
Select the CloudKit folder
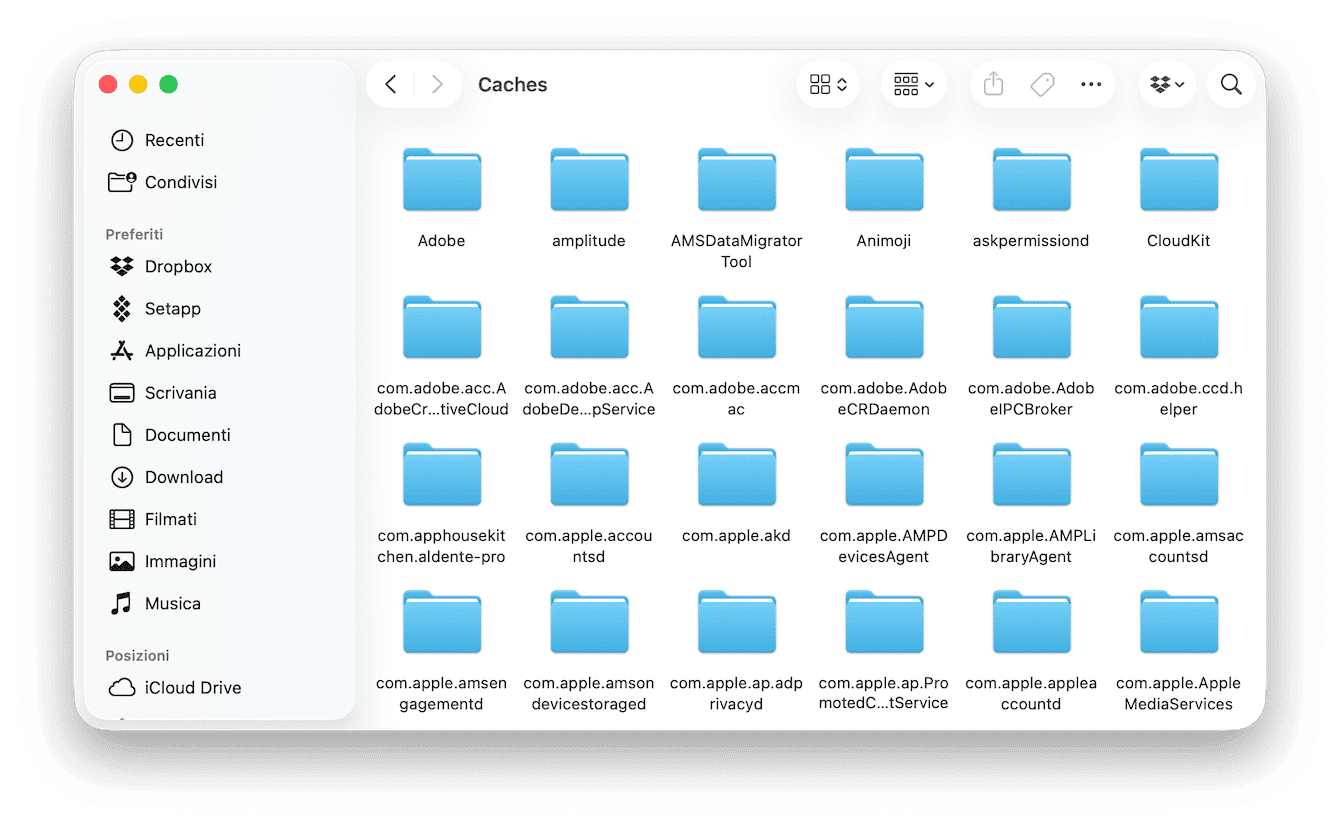tap(1179, 180)
